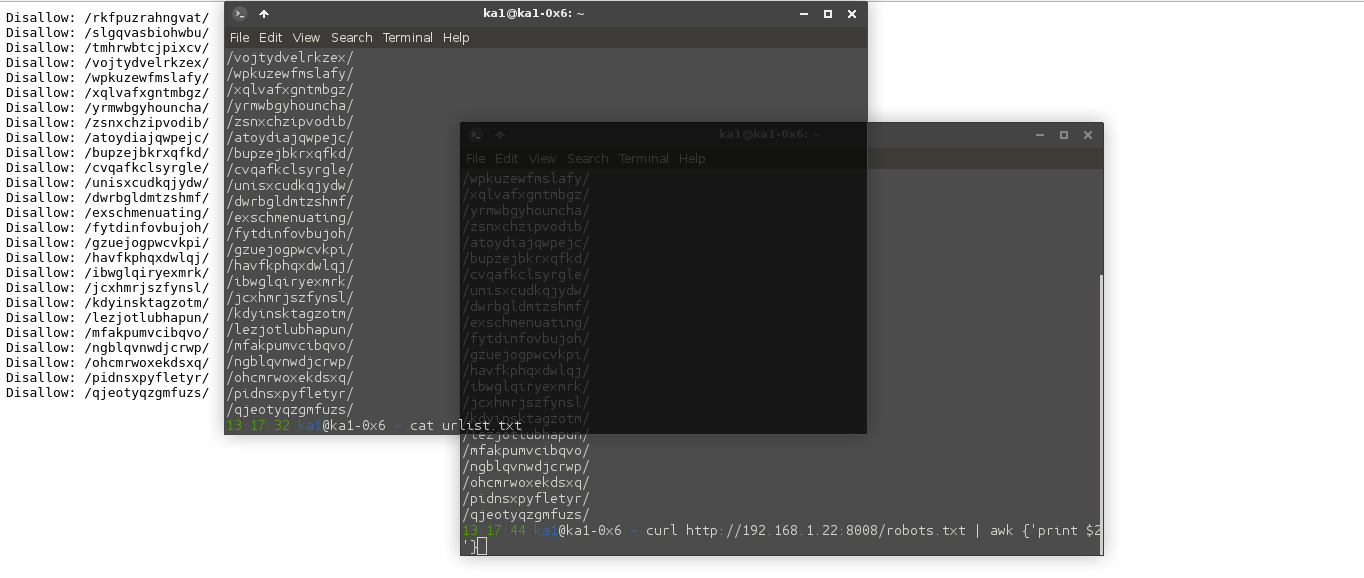Close the dimmed curl terminal window
The width and height of the screenshot is (1364, 578).
click(1088, 135)
